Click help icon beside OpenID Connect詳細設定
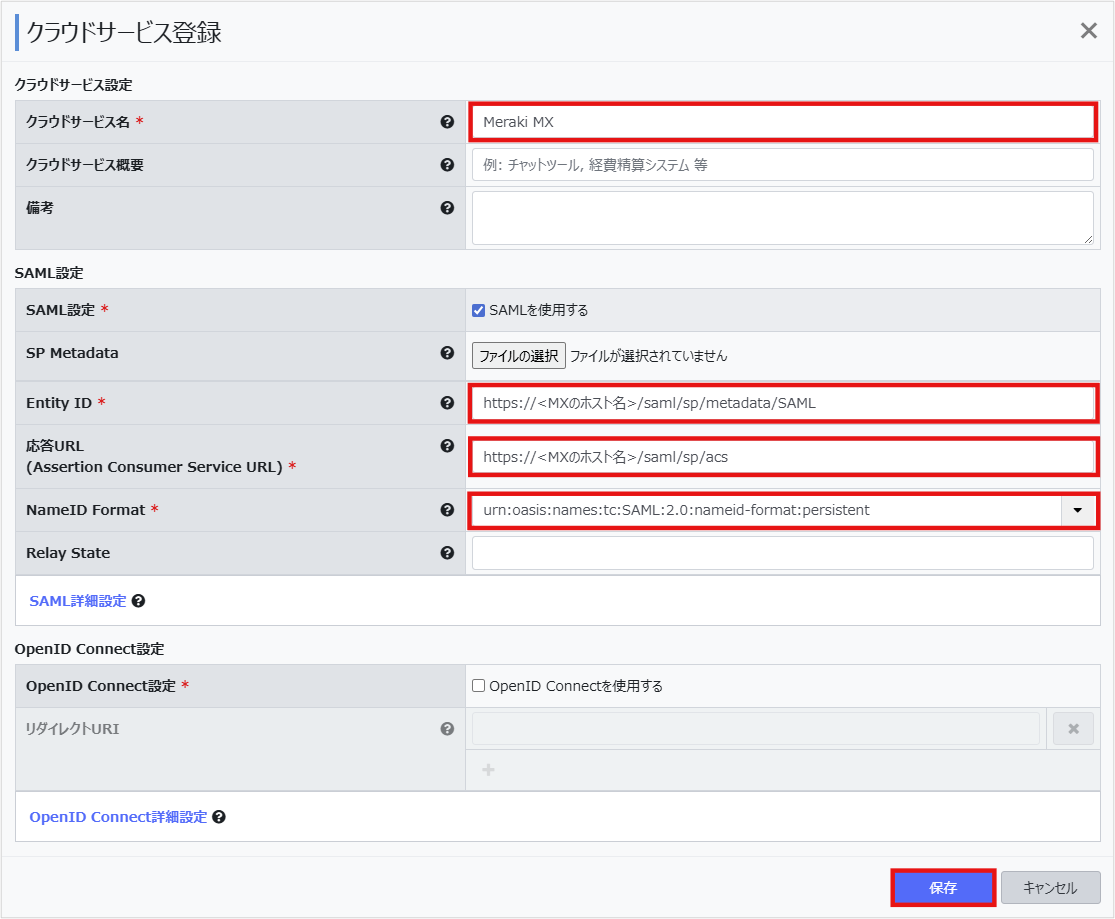This screenshot has width=1115, height=919. [219, 817]
